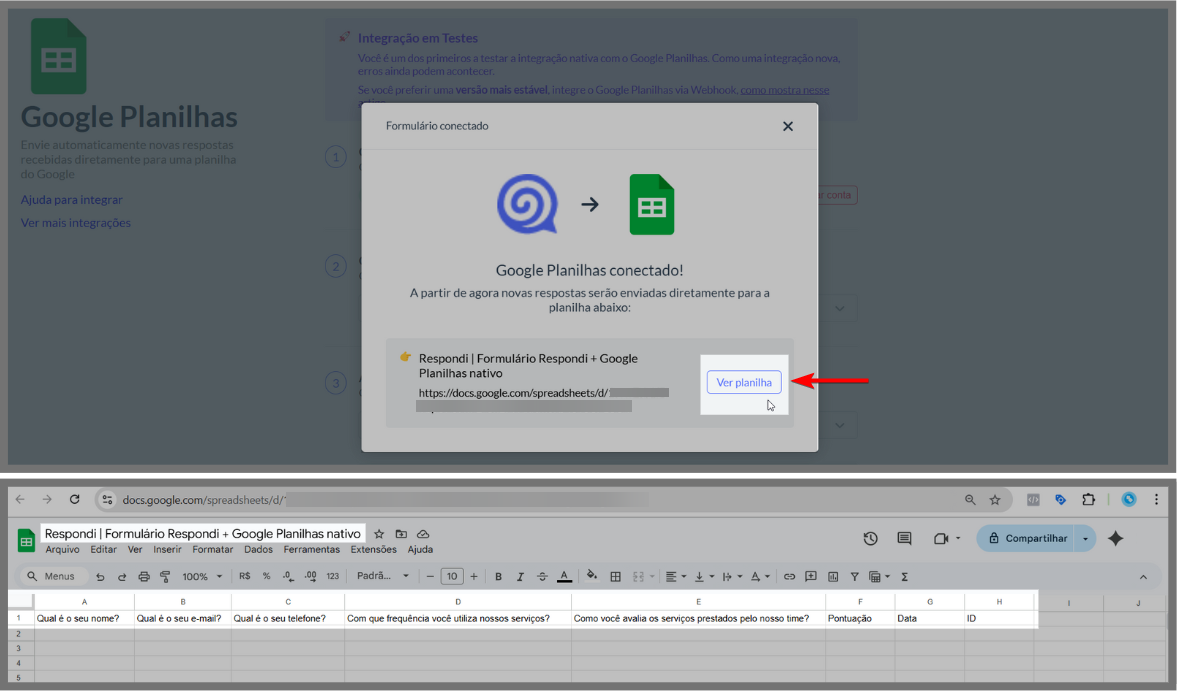
Task: Open browser extensions puzzle icon
Action: 1088,499
